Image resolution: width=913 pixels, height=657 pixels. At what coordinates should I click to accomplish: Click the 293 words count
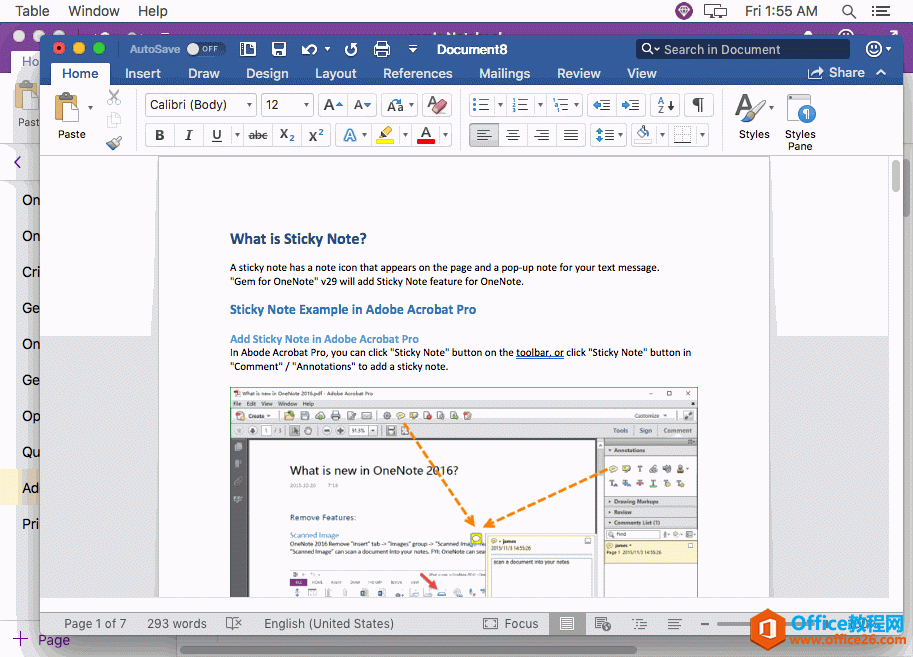(x=177, y=624)
